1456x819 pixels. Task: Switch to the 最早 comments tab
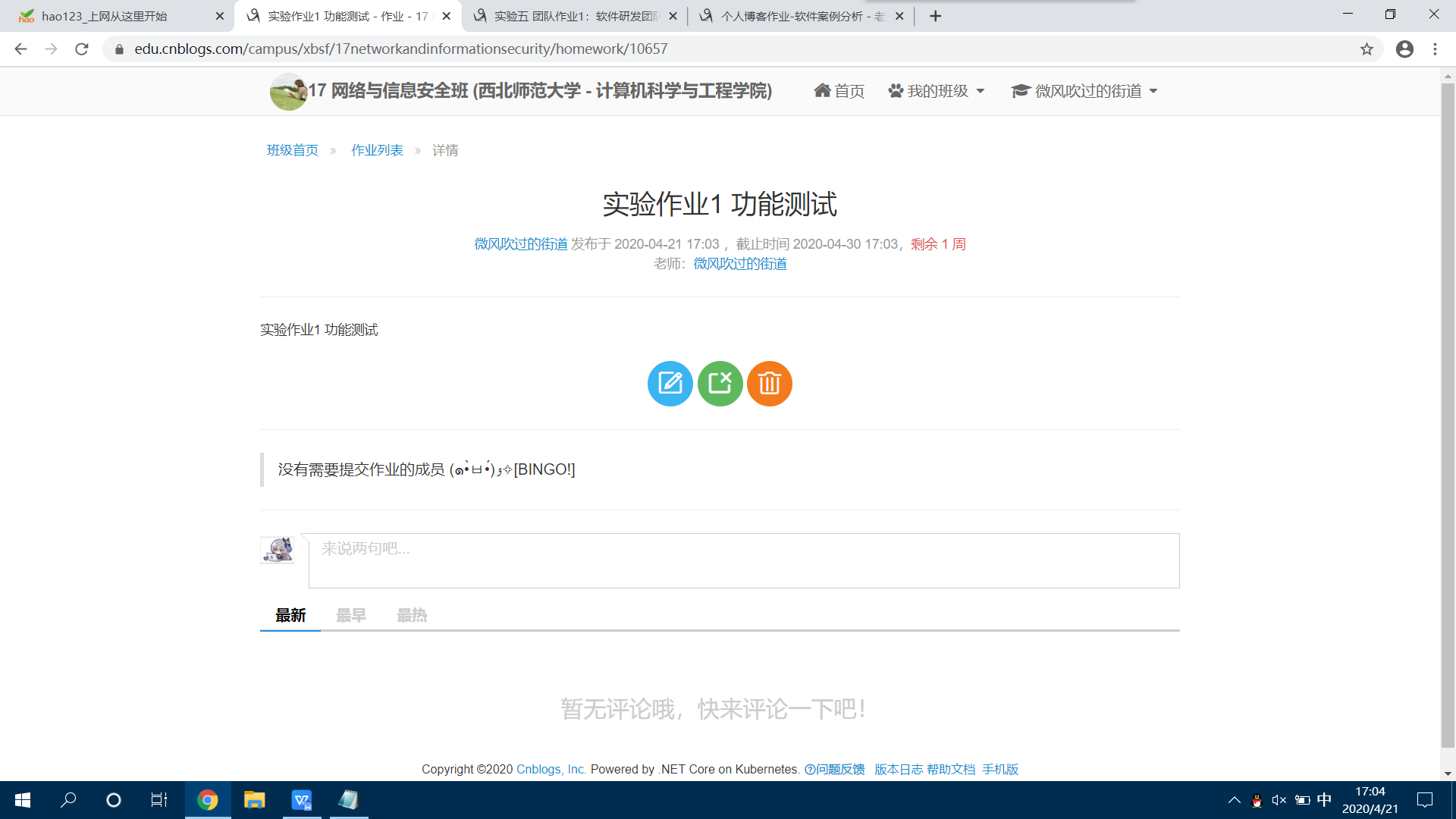[x=351, y=616]
